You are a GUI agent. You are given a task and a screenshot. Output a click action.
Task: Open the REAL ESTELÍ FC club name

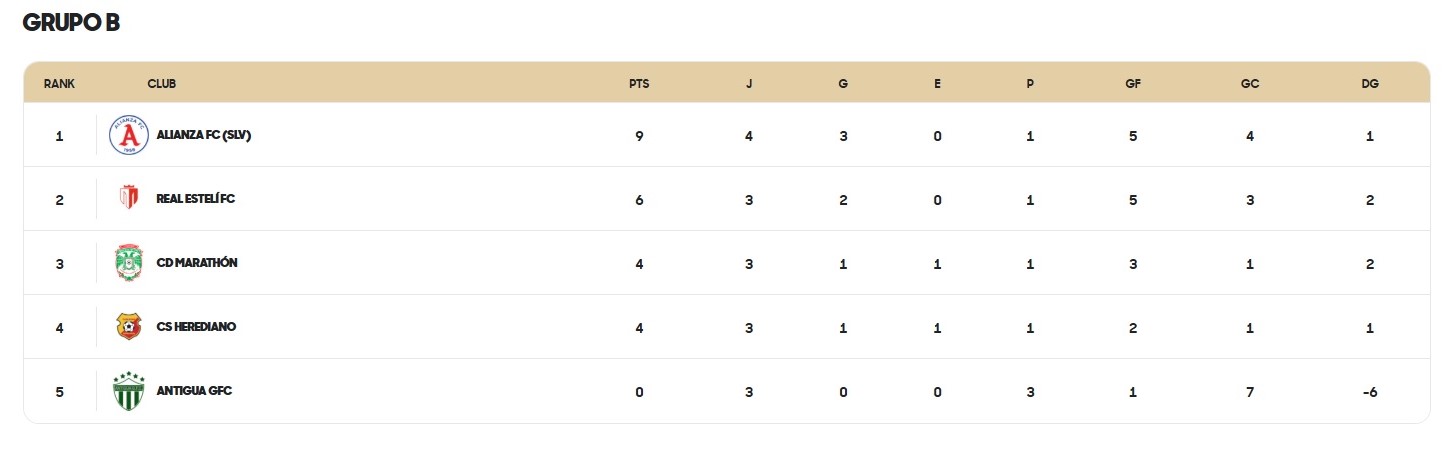pyautogui.click(x=196, y=199)
